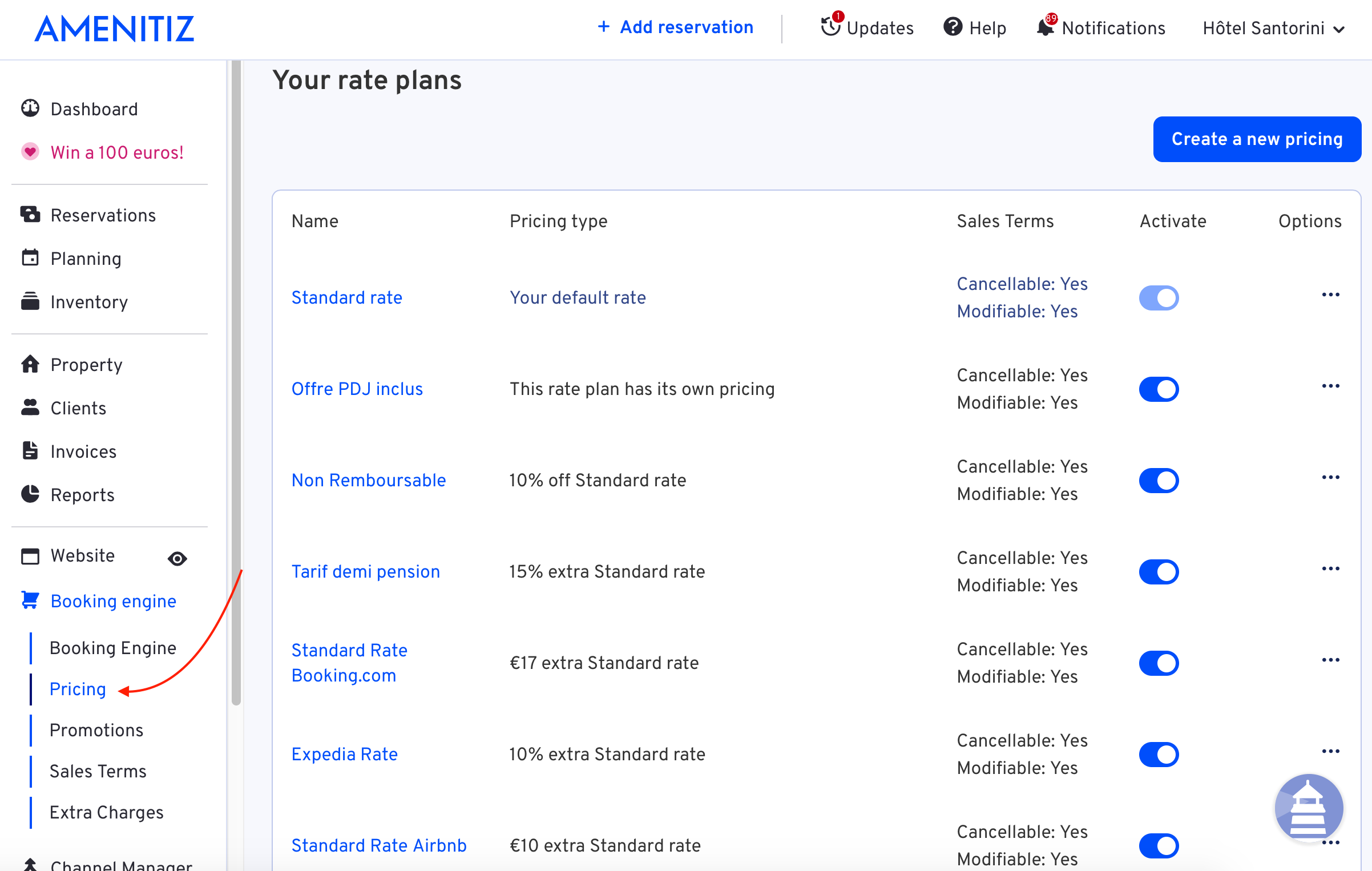Screen dimensions: 1372x871
Task: Open the Dashboard menu item
Action: (x=94, y=108)
